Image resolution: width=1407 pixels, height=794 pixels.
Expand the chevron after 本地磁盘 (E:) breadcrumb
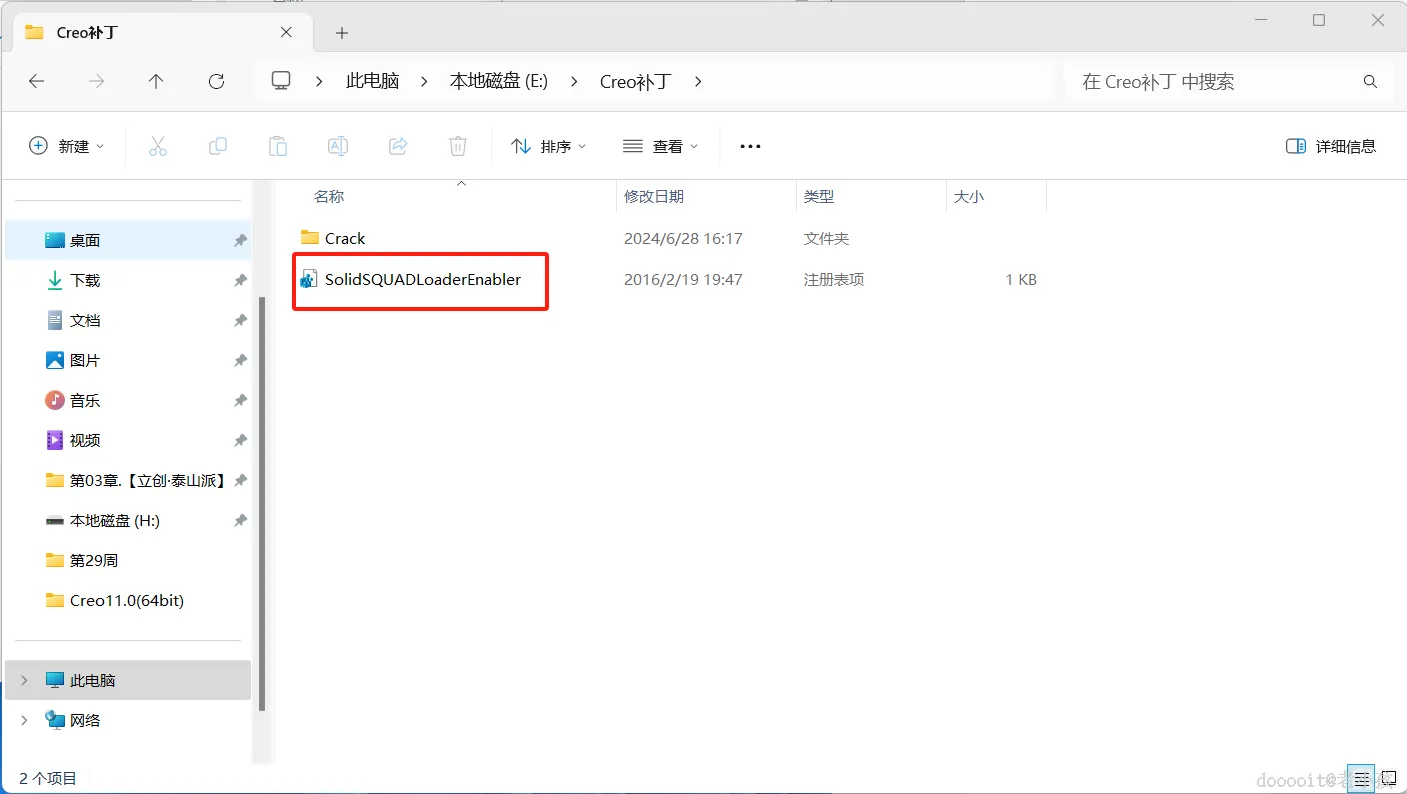tap(574, 82)
